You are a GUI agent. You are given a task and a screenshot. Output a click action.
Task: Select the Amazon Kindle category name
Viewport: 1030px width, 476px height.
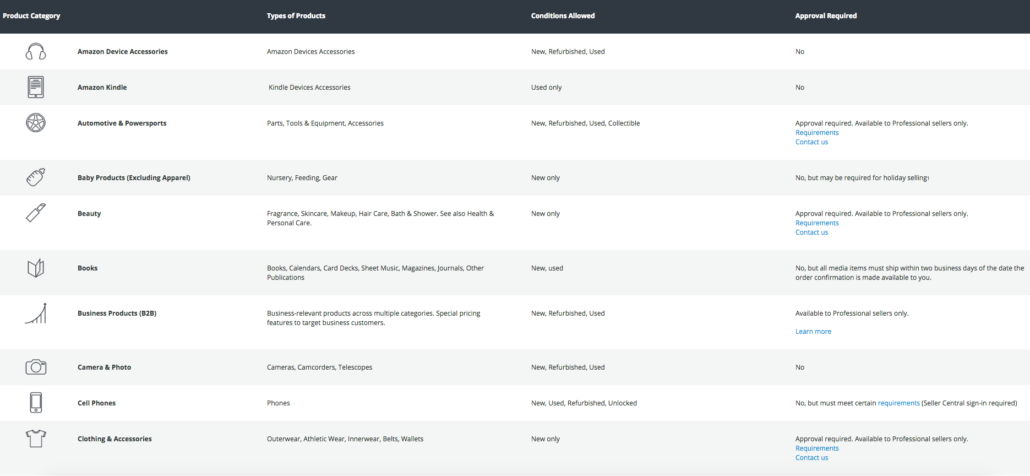(102, 87)
